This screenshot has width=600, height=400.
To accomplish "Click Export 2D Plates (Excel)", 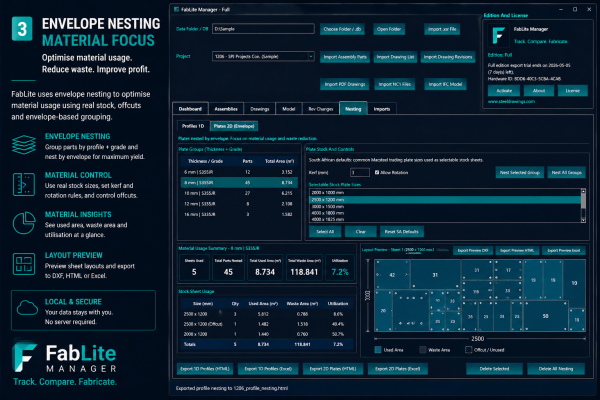I will 398,369.
